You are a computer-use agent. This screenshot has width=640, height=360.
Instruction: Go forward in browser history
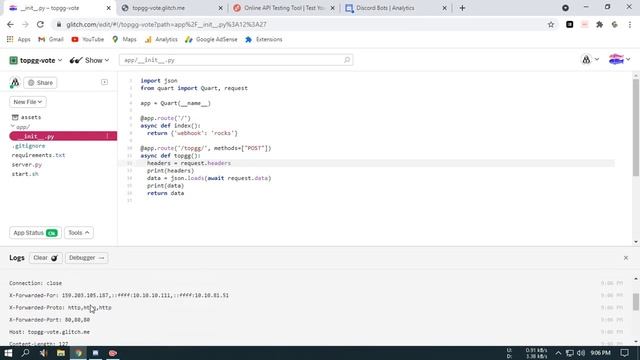point(25,24)
